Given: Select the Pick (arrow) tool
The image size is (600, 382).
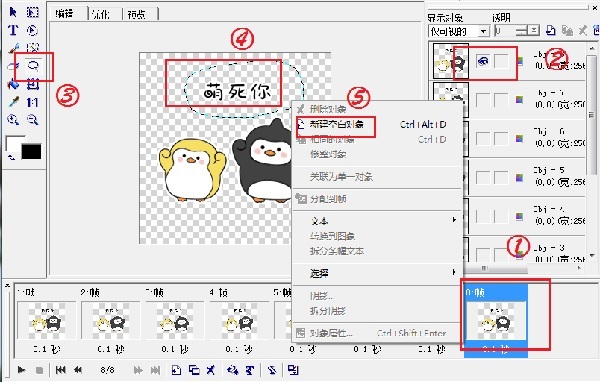Looking at the screenshot, I should (x=13, y=12).
